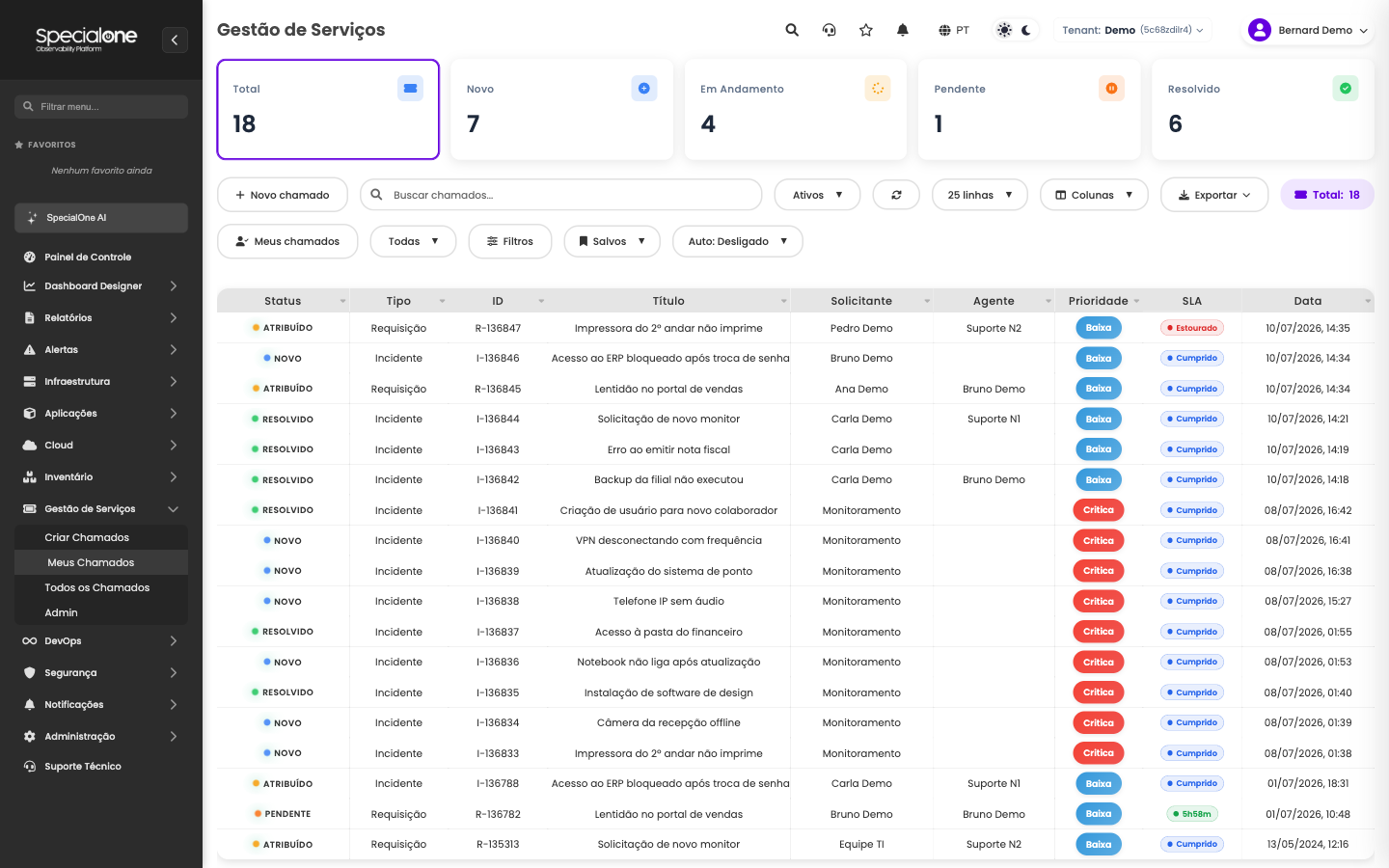Click the Segurança shield icon
The width and height of the screenshot is (1389, 868).
pos(30,672)
